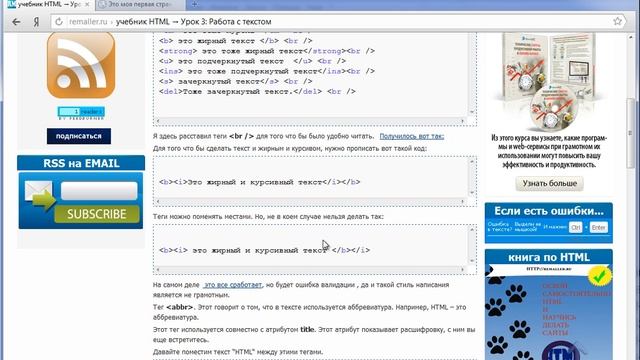Click the 'Узнать больше' button
The width and height of the screenshot is (640, 360).
click(549, 184)
